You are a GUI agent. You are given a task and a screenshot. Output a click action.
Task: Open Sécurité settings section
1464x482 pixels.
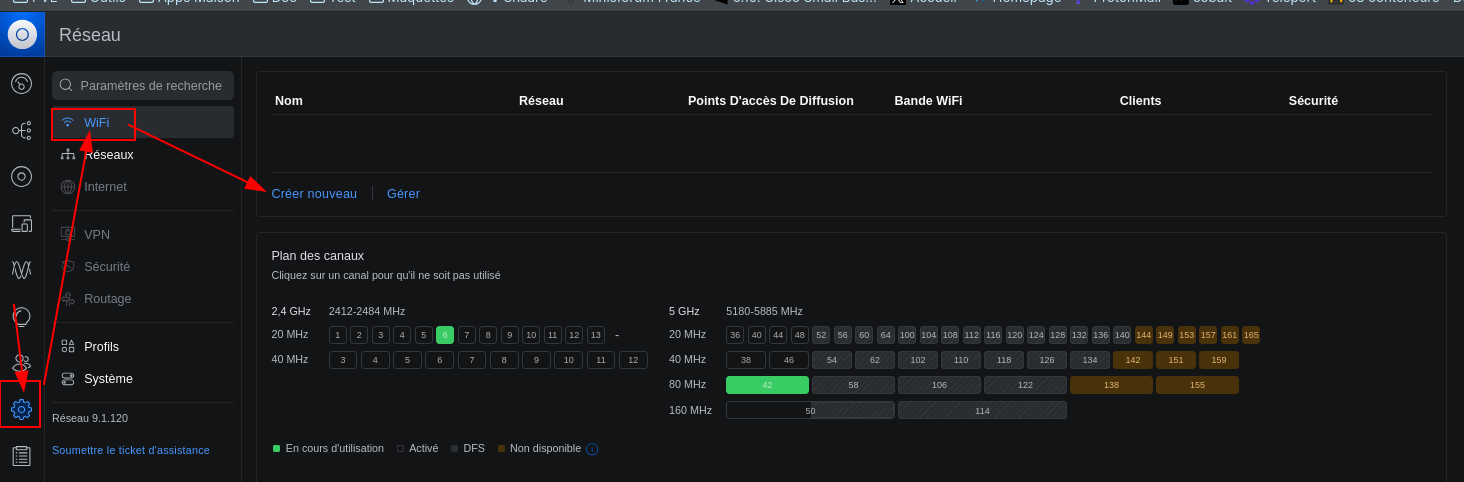[143, 267]
